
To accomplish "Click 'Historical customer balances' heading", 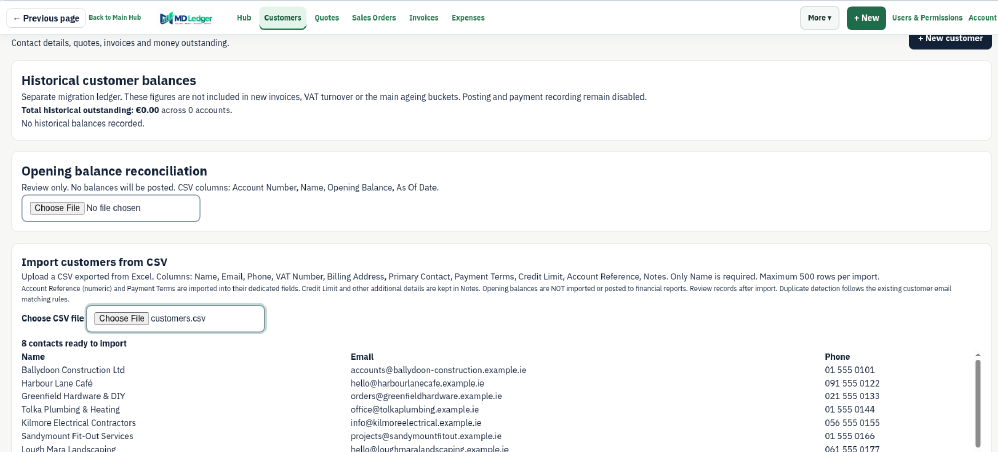I will coord(109,81).
